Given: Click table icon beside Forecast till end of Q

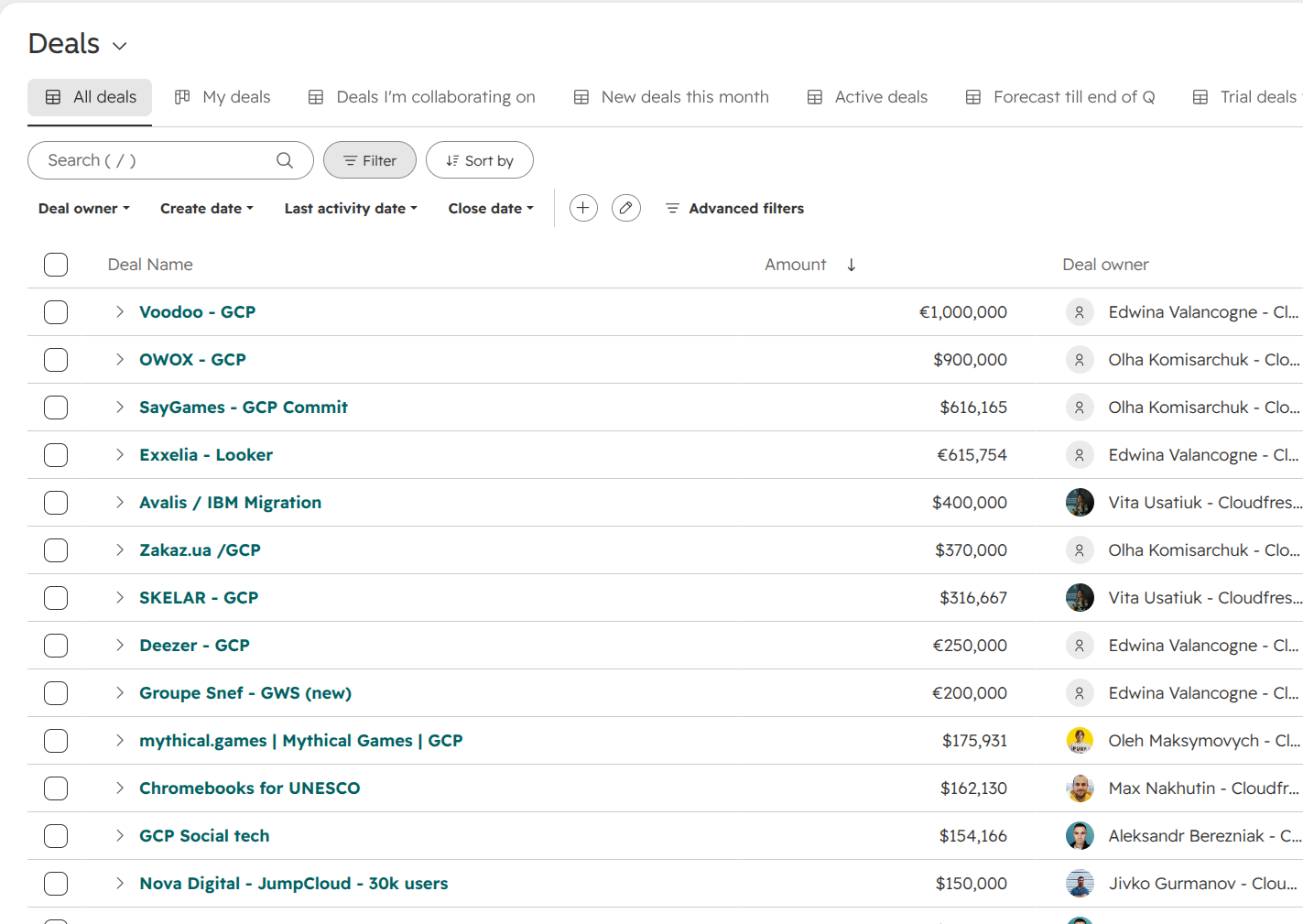Looking at the screenshot, I should 973,97.
